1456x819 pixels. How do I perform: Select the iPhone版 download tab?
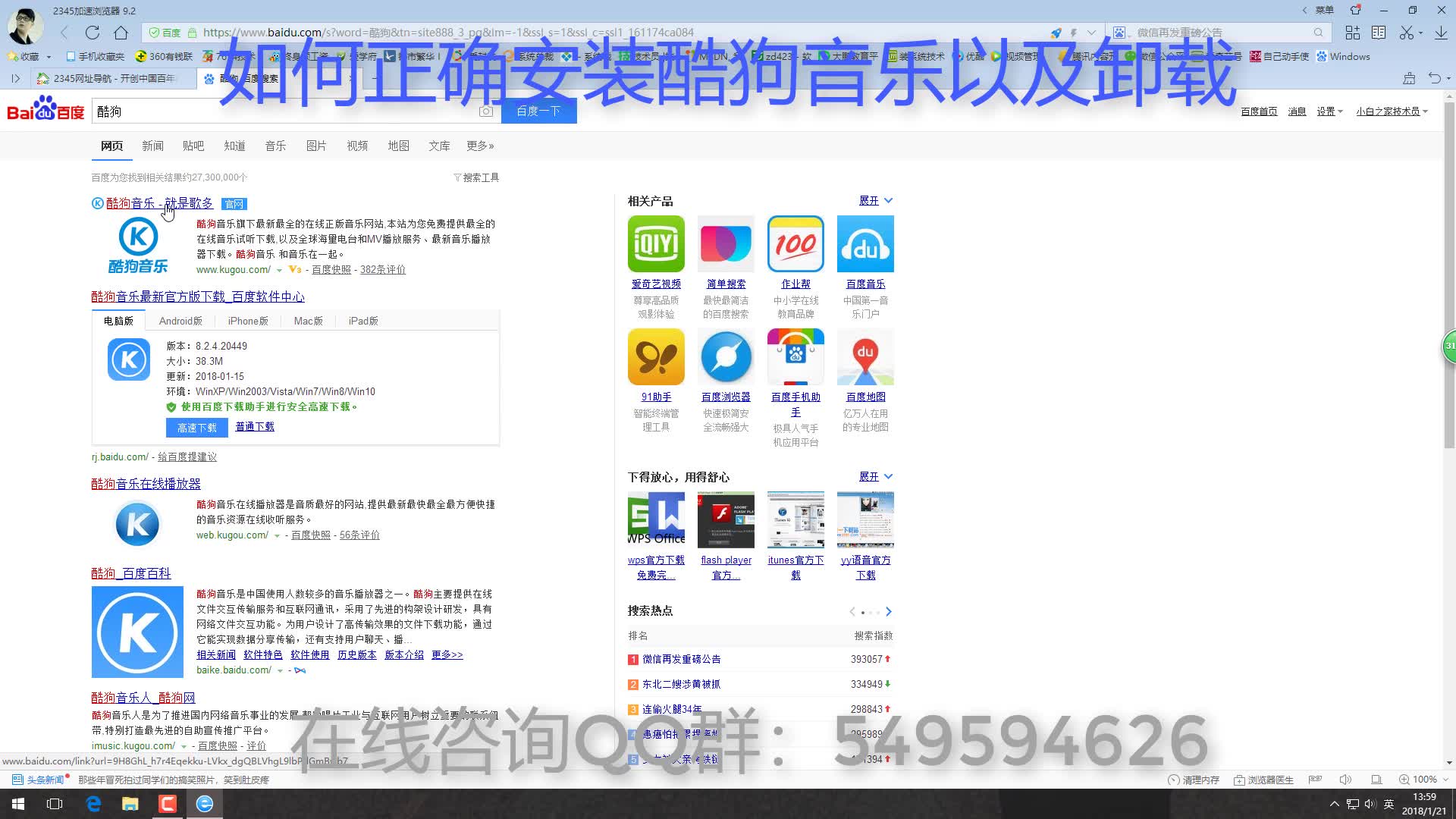(248, 321)
